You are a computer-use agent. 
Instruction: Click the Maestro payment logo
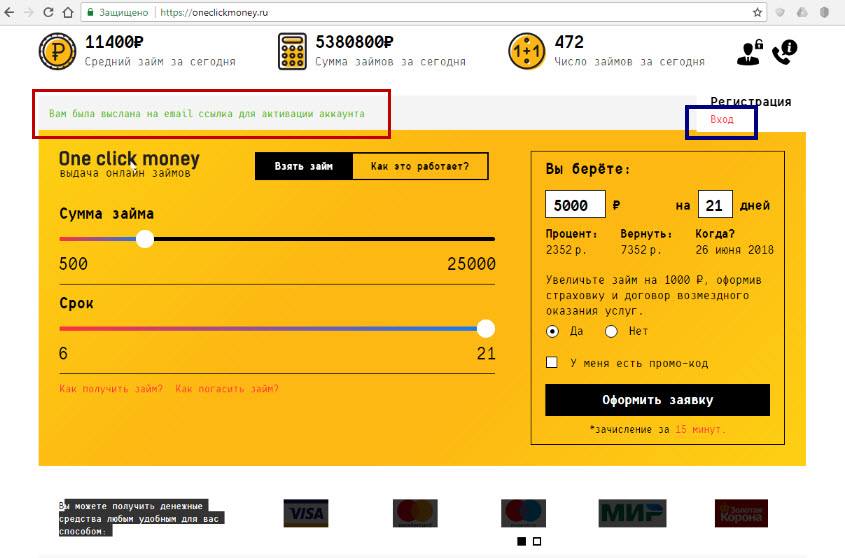[x=523, y=513]
